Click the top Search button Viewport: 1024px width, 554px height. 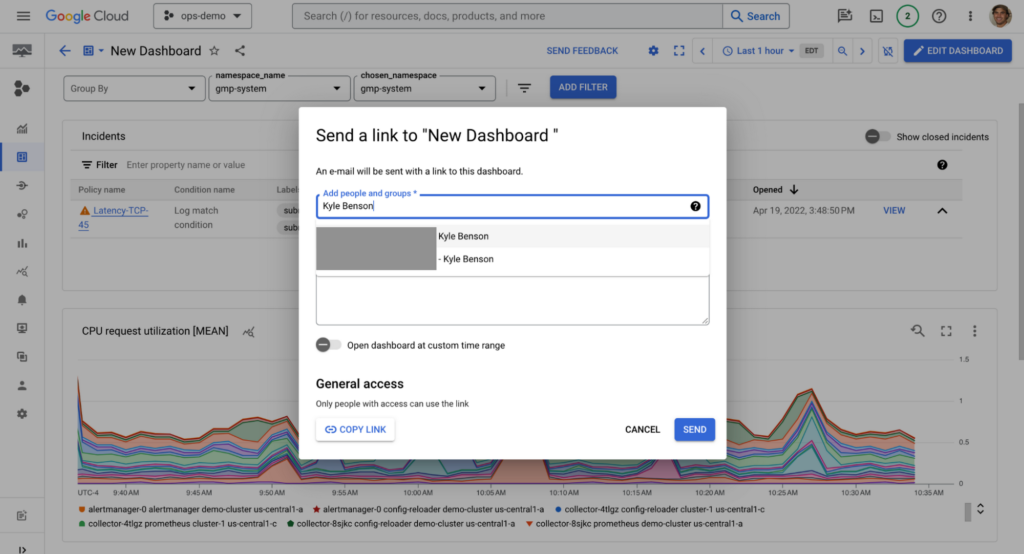tap(756, 16)
